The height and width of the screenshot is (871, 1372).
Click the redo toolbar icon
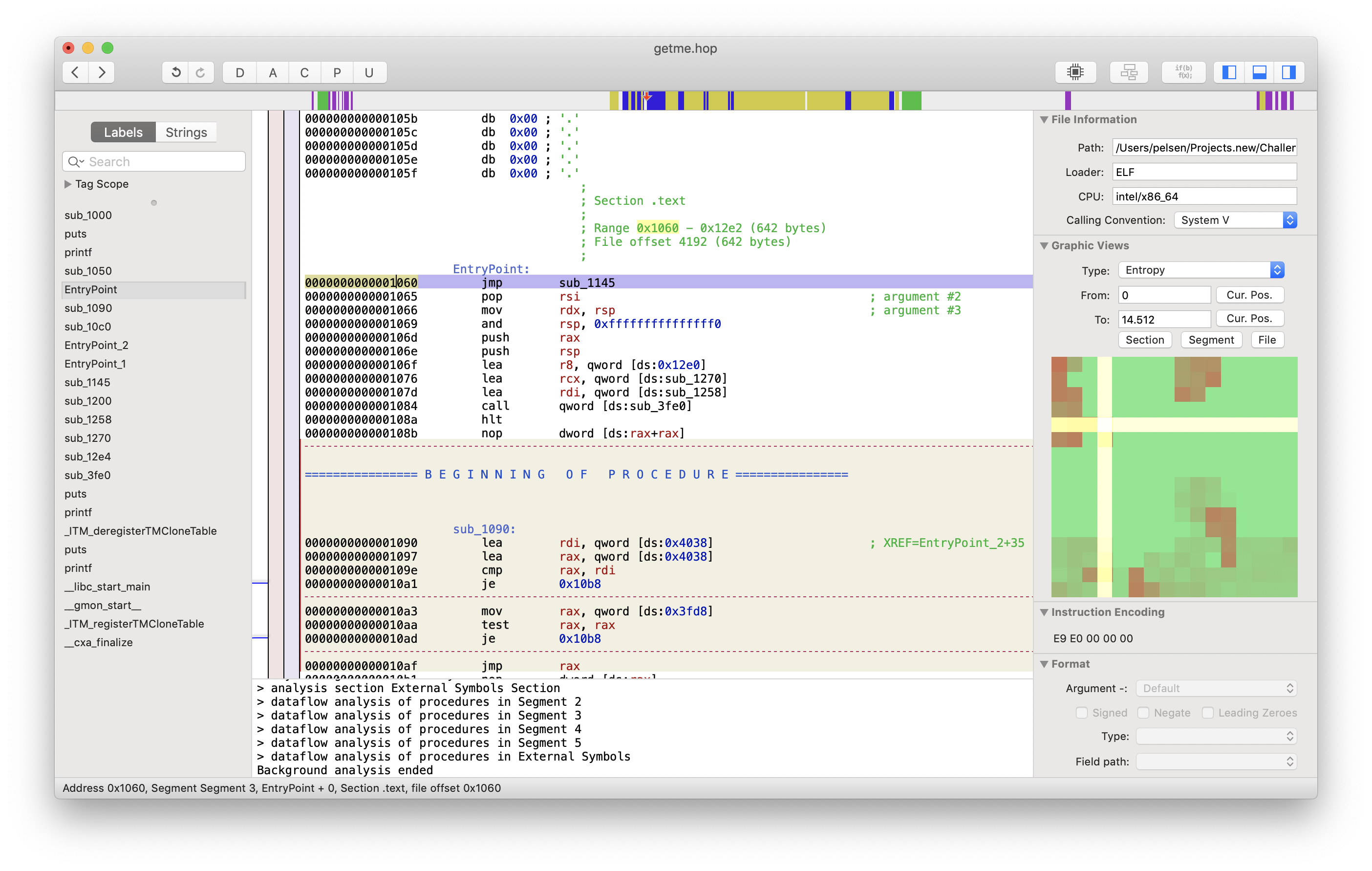[x=200, y=72]
